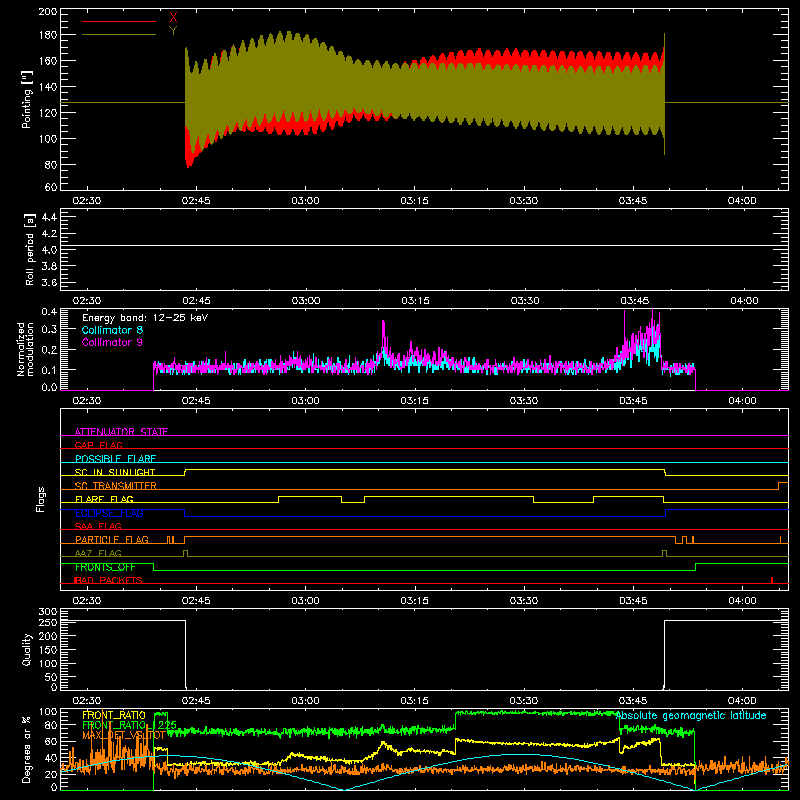Click 04:00 time label under Flags plot

[742, 601]
